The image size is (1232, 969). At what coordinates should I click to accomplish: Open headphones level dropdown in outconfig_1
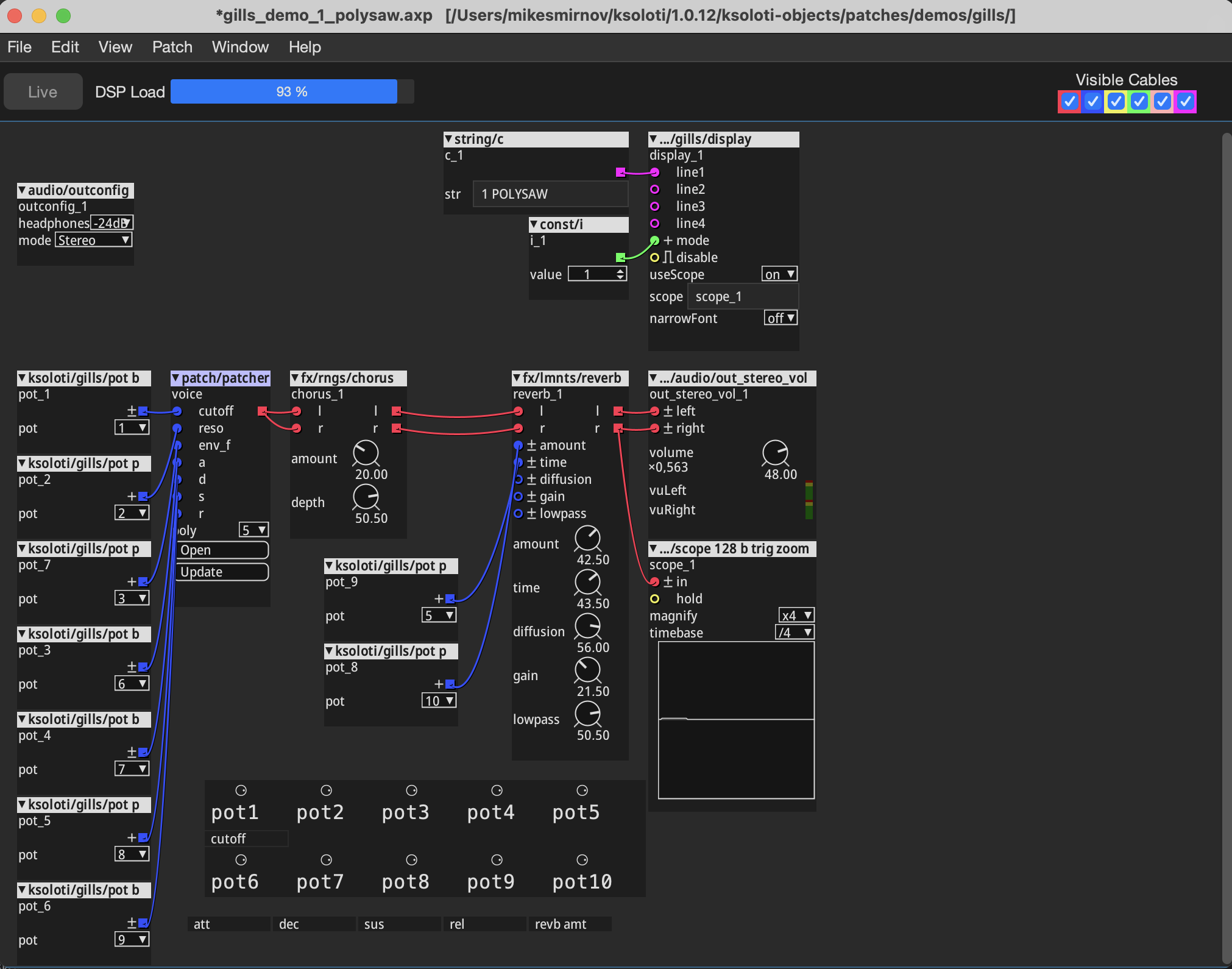click(112, 223)
